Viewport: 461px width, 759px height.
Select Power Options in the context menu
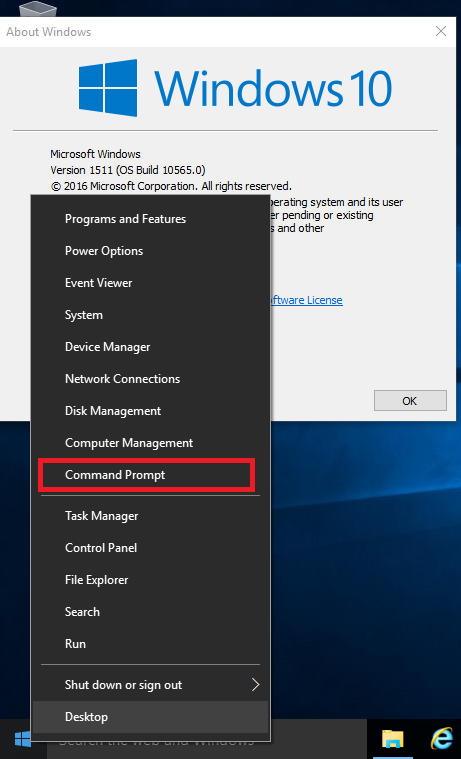point(150,251)
